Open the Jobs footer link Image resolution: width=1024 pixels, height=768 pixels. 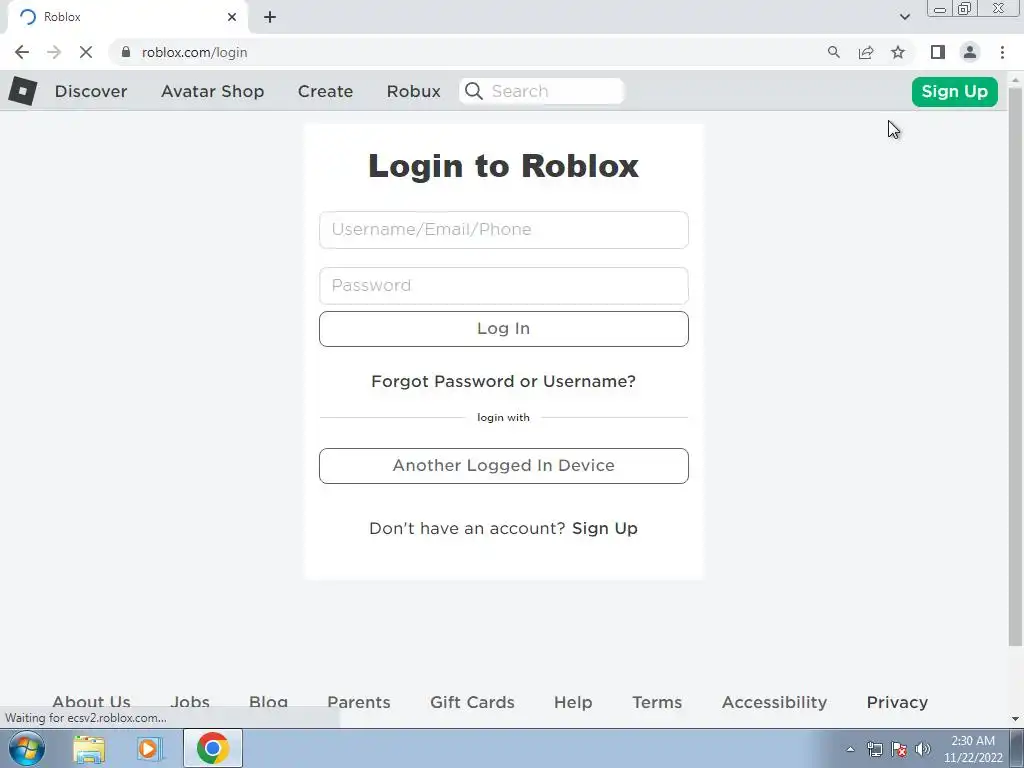(190, 702)
